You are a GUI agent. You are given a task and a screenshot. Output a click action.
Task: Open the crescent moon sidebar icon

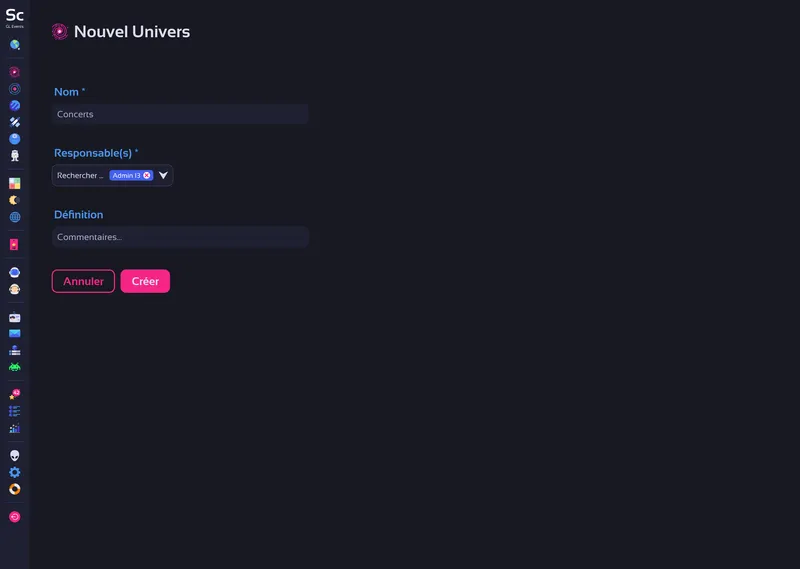click(x=15, y=200)
